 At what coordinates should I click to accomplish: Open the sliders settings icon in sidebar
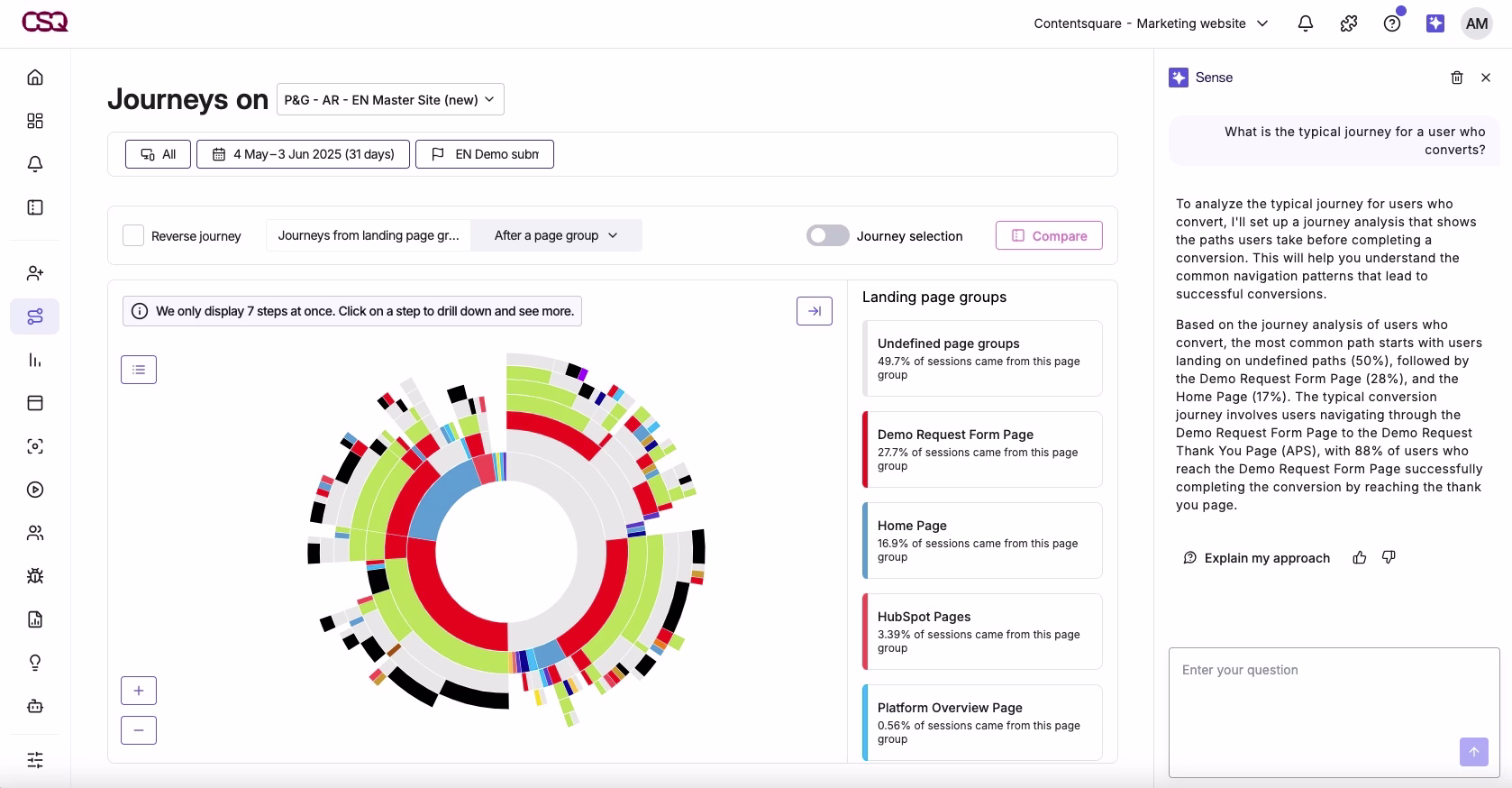(x=35, y=760)
